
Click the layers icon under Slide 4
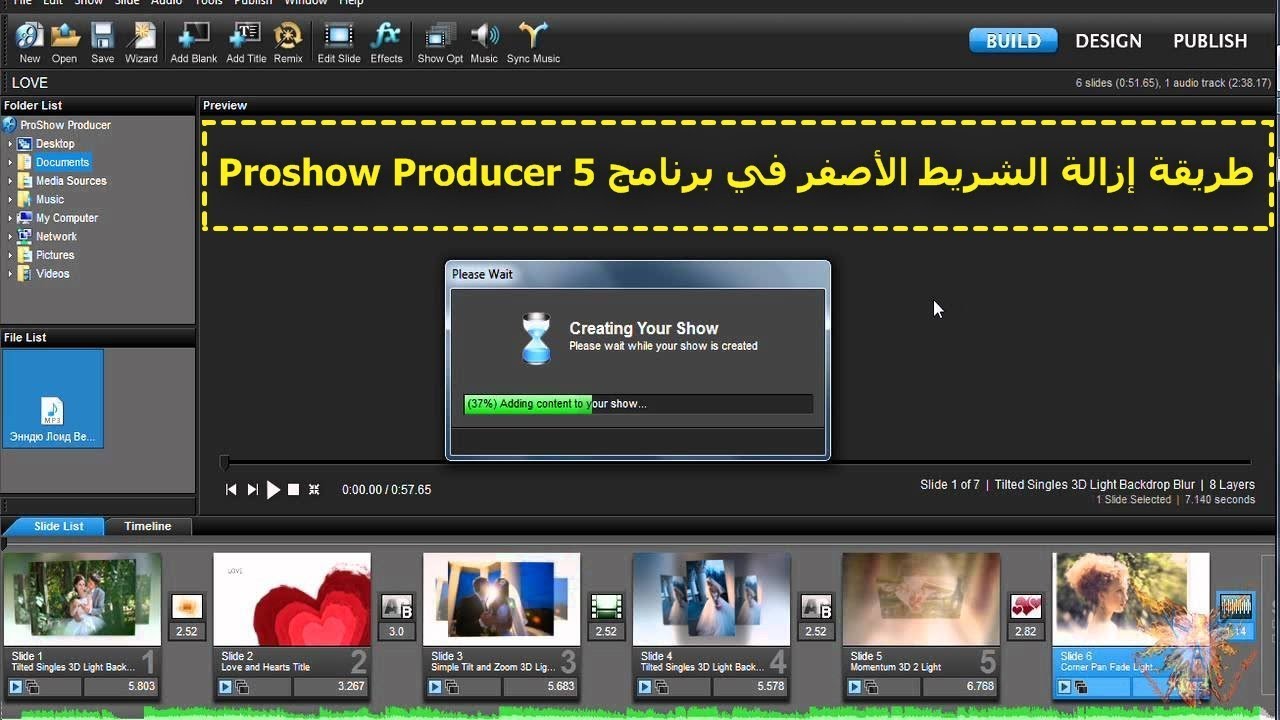(x=662, y=687)
